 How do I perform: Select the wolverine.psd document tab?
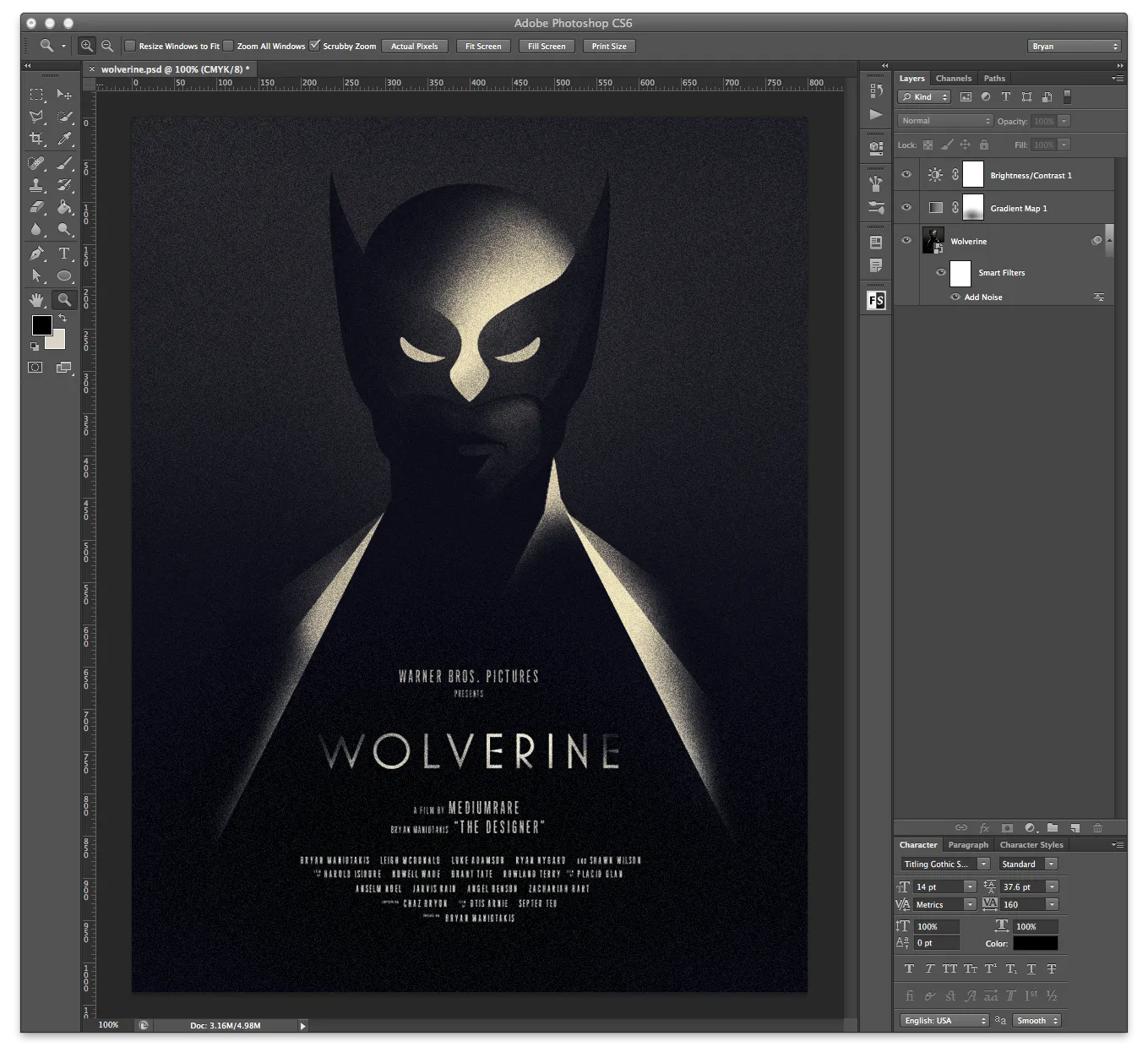[175, 69]
